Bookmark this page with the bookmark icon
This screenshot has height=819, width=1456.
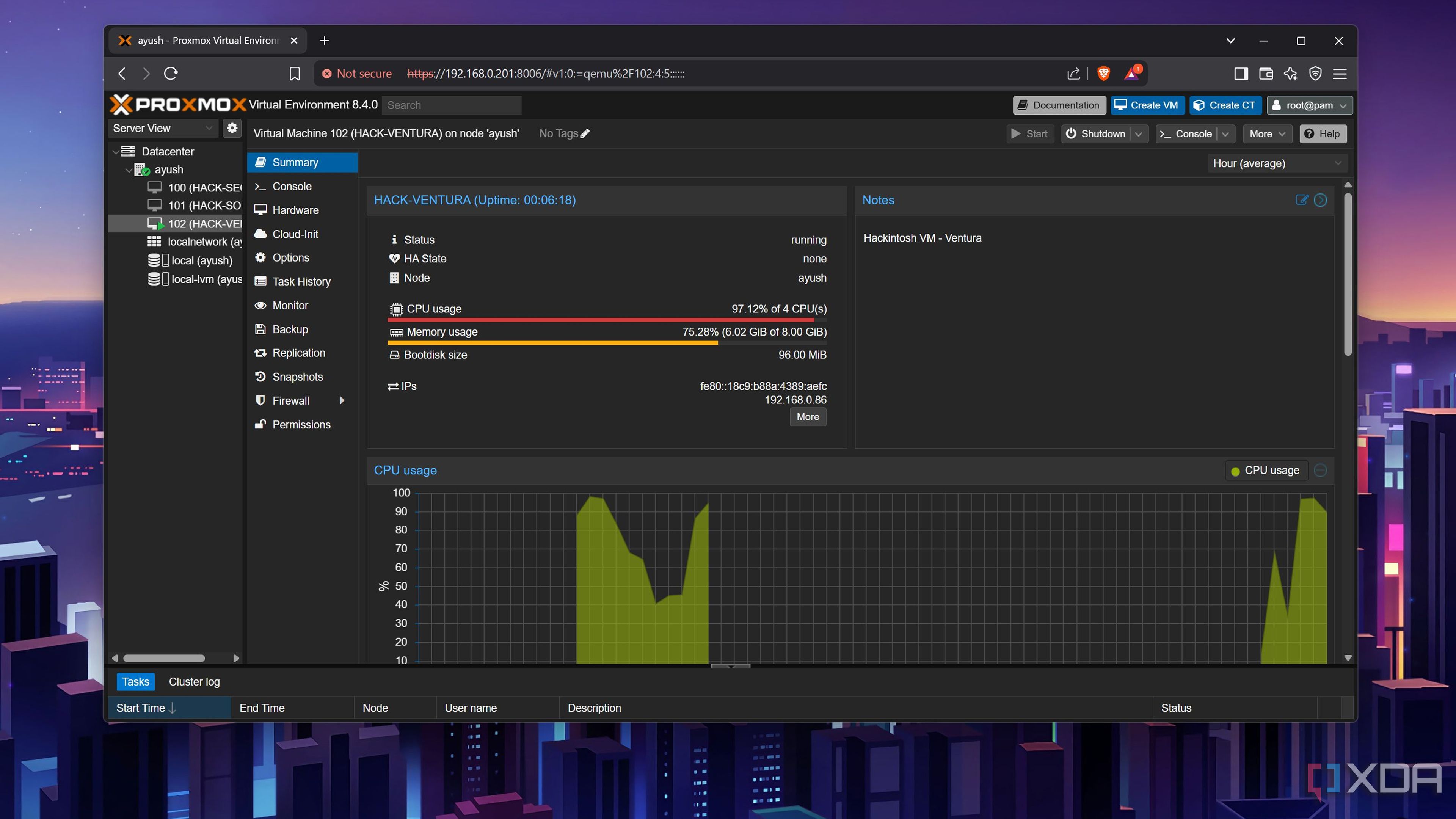coord(295,74)
